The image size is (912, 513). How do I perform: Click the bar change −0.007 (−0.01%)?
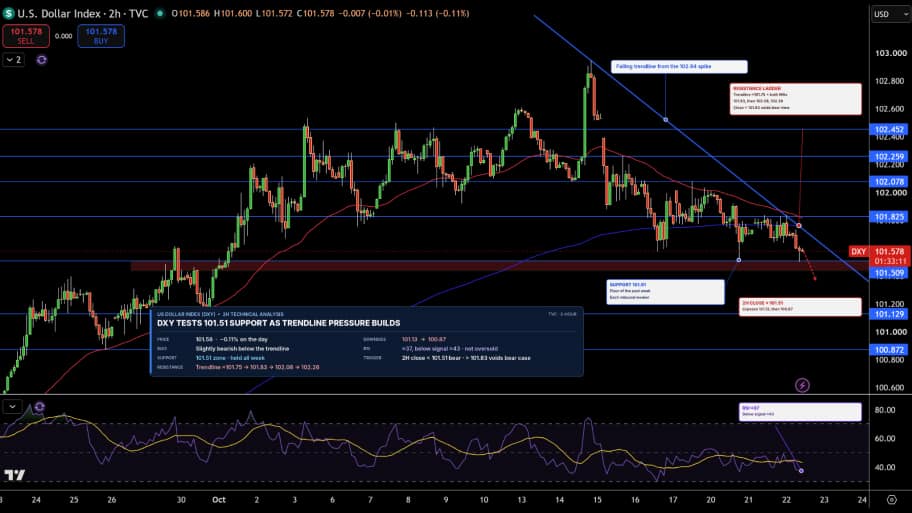click(370, 13)
